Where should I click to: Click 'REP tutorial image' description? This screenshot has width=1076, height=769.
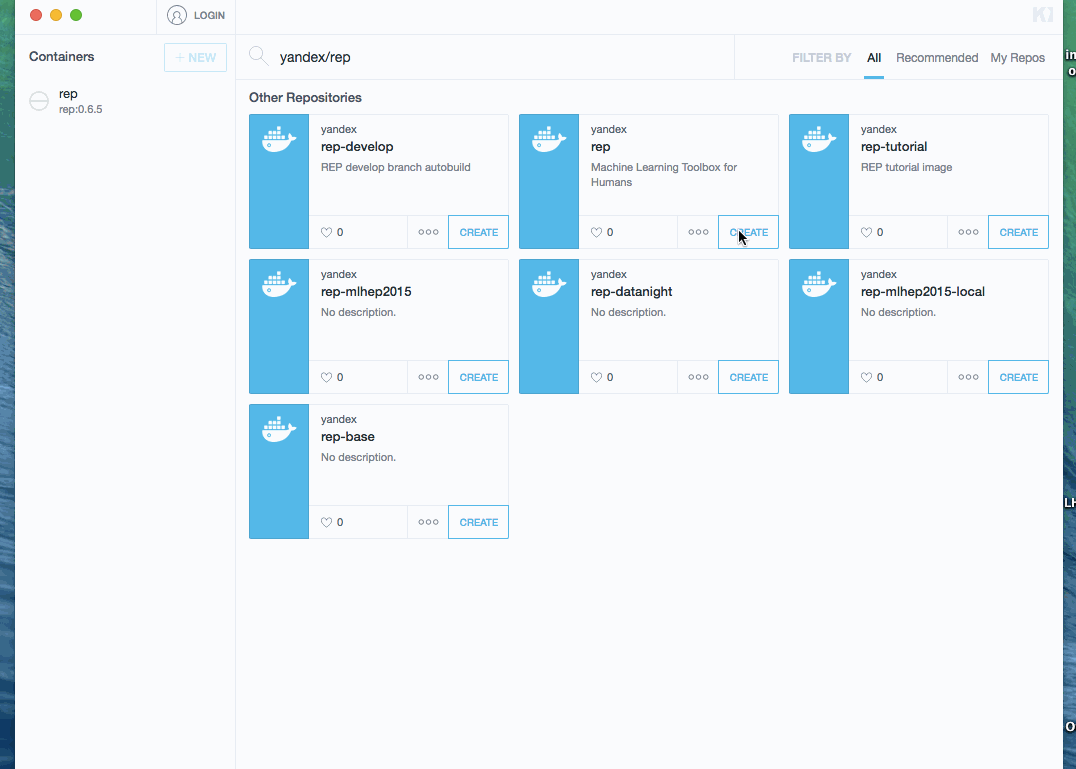coord(906,167)
